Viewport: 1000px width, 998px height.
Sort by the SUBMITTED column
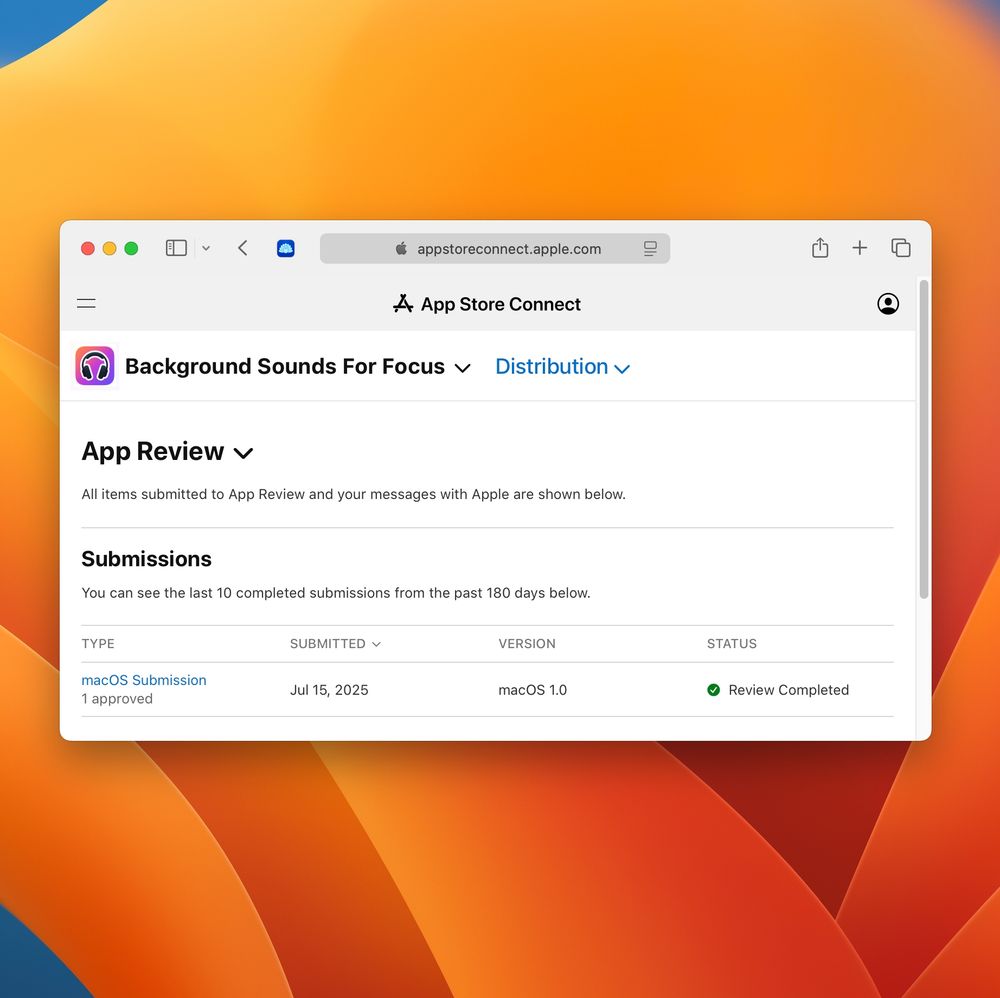335,643
